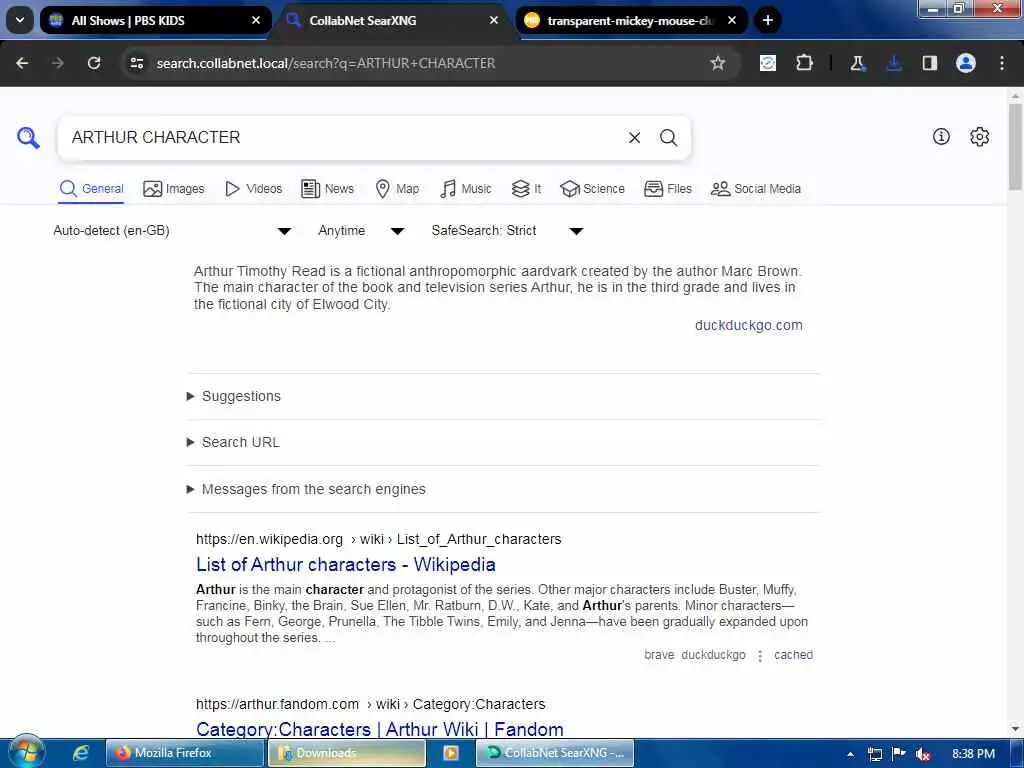This screenshot has width=1024, height=768.
Task: Select the General search category
Action: point(91,189)
